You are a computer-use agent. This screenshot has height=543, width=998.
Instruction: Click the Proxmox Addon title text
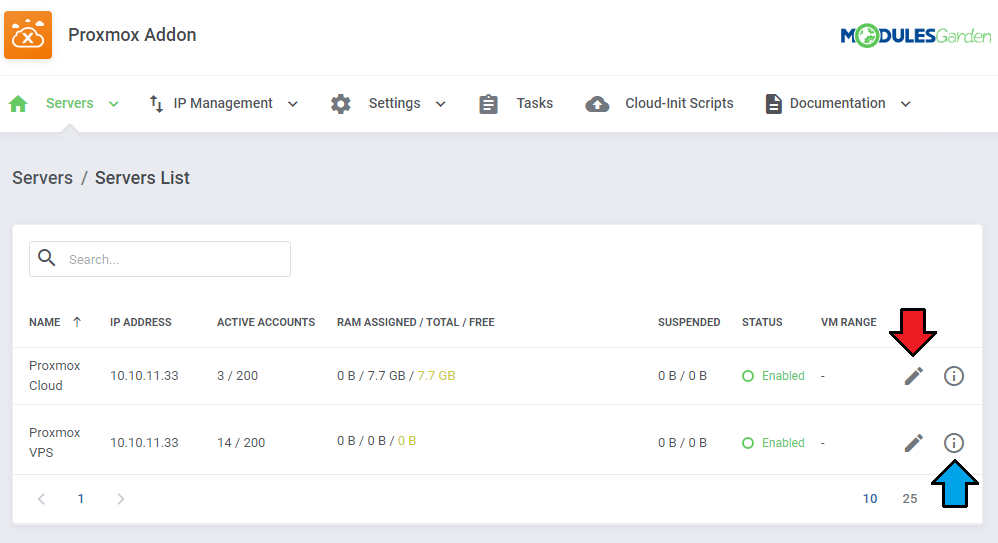pyautogui.click(x=132, y=35)
